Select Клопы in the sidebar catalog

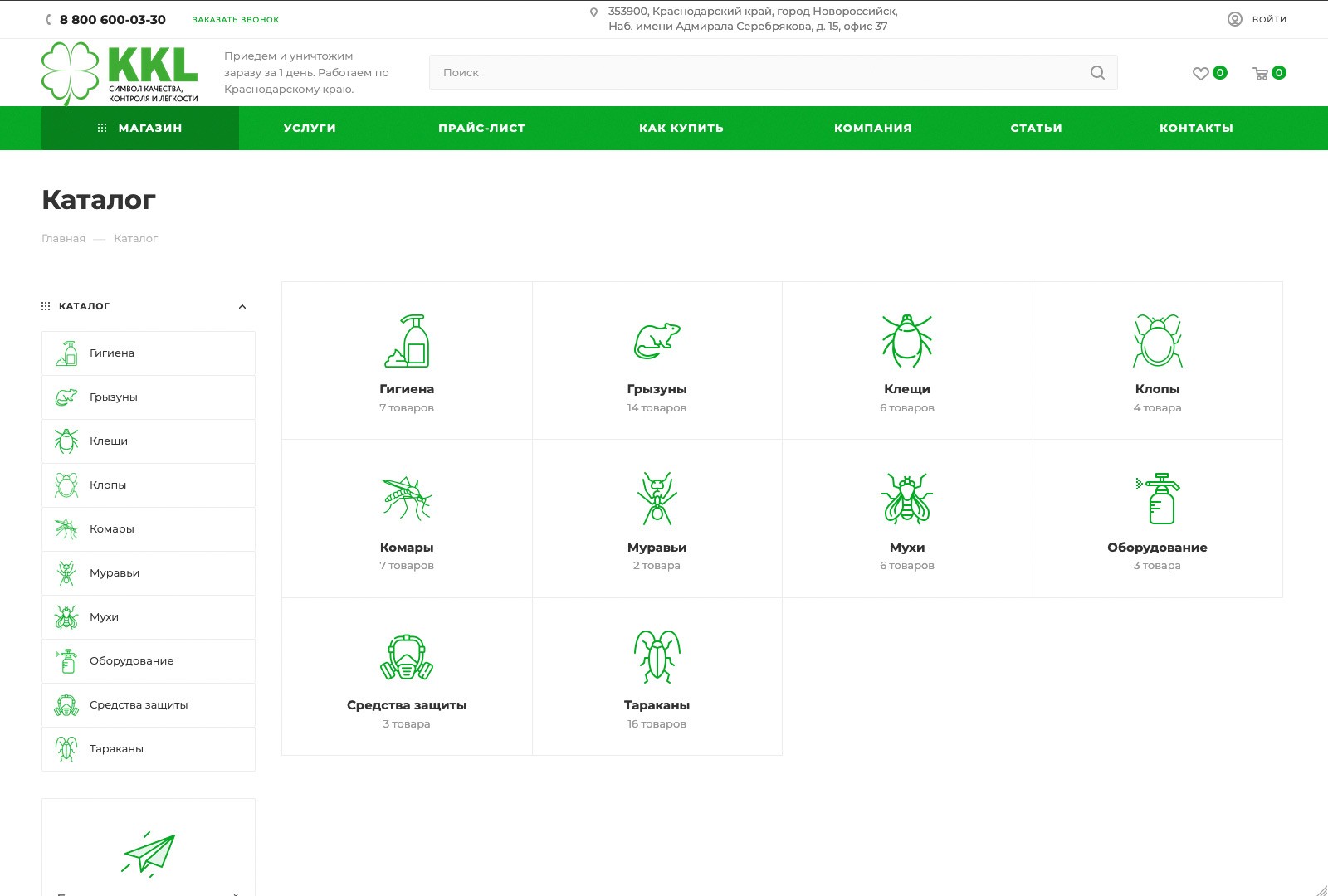coord(108,485)
